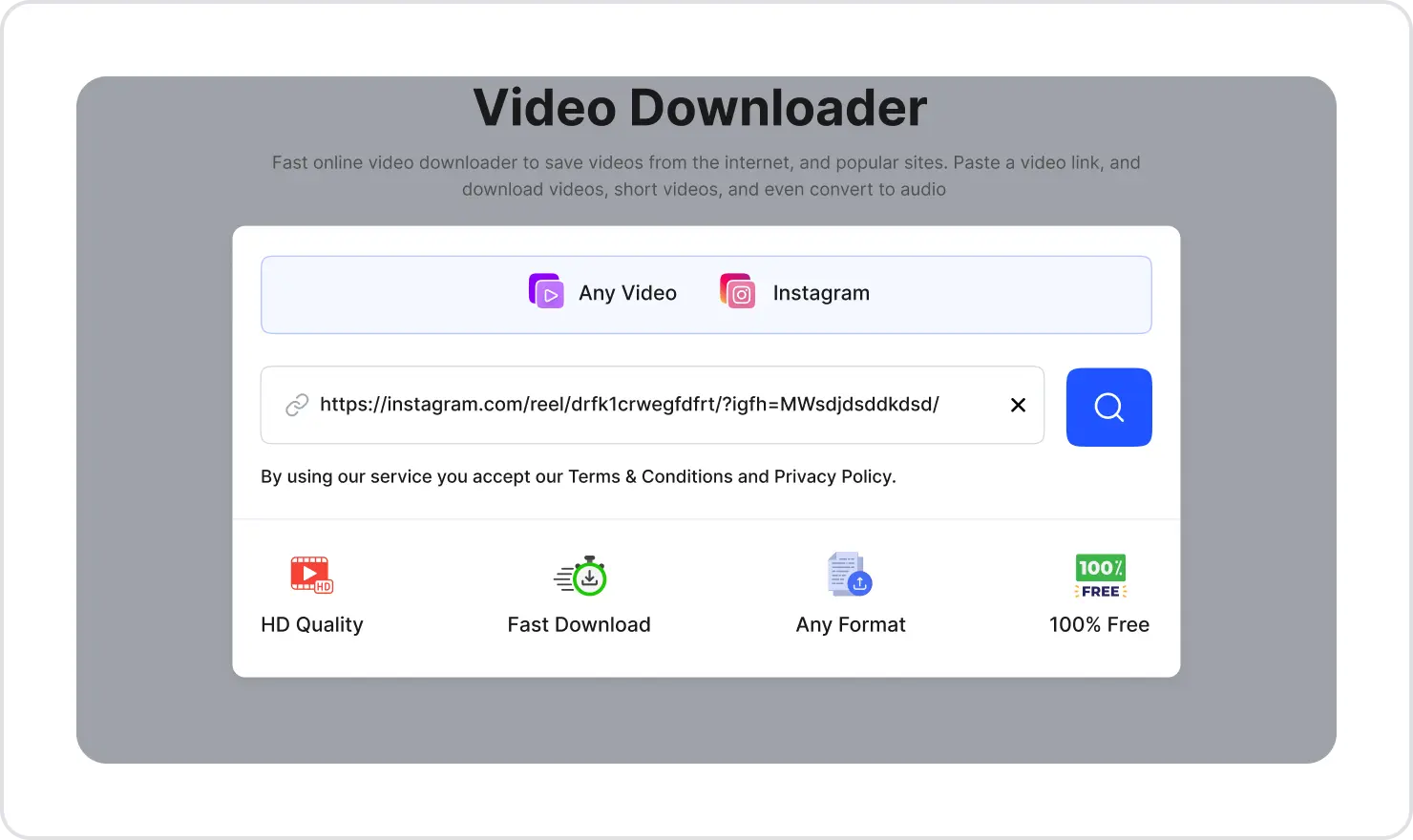This screenshot has width=1413, height=840.
Task: Click the link chain icon in the URL field
Action: click(x=297, y=405)
